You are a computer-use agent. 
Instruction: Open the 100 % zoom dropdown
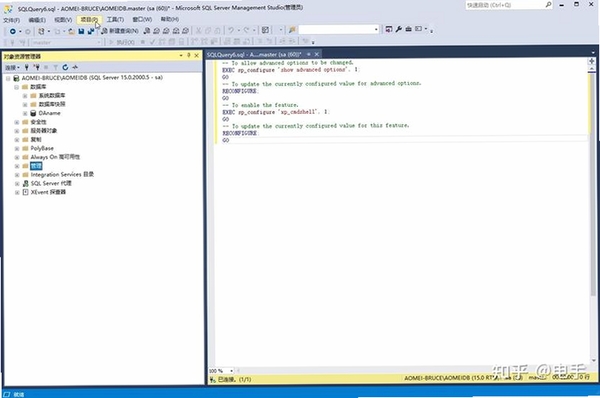[232, 371]
